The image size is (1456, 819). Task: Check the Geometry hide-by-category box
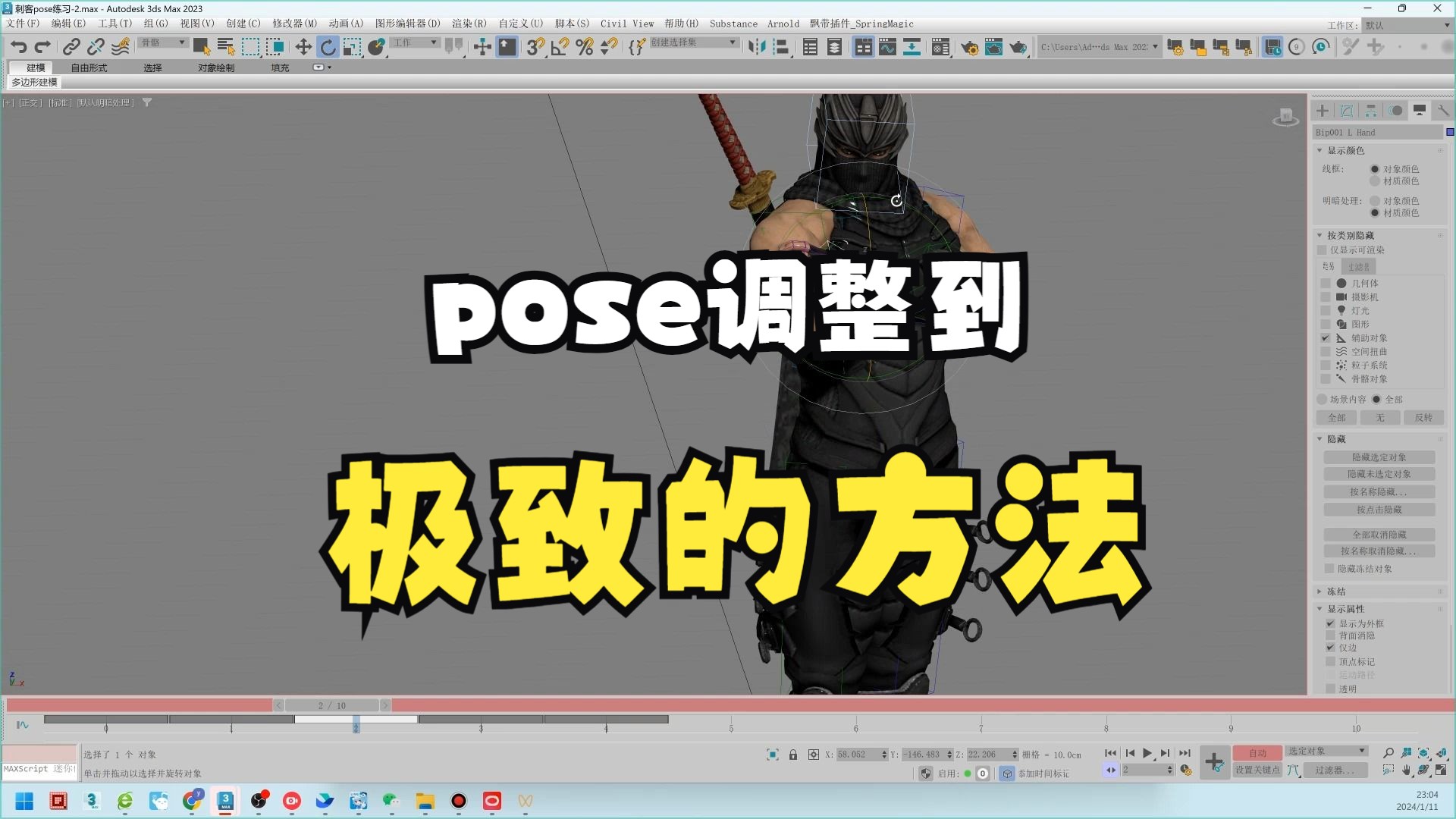[1326, 283]
